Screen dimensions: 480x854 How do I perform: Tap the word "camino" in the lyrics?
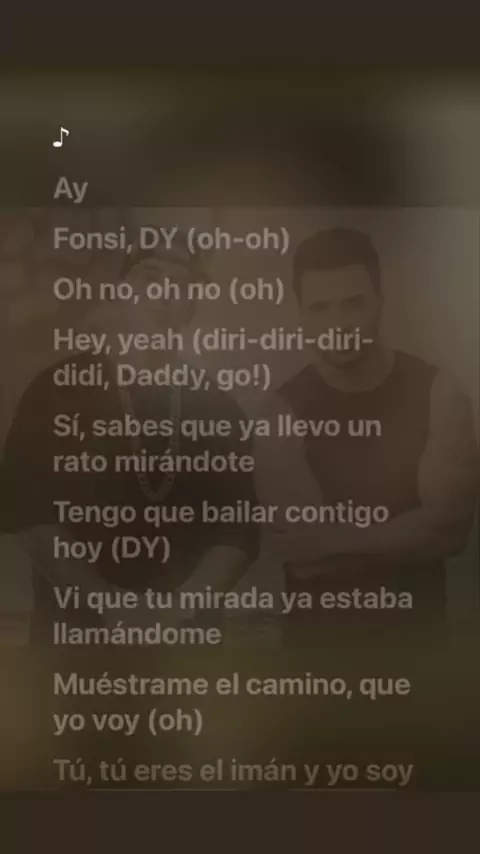click(294, 685)
